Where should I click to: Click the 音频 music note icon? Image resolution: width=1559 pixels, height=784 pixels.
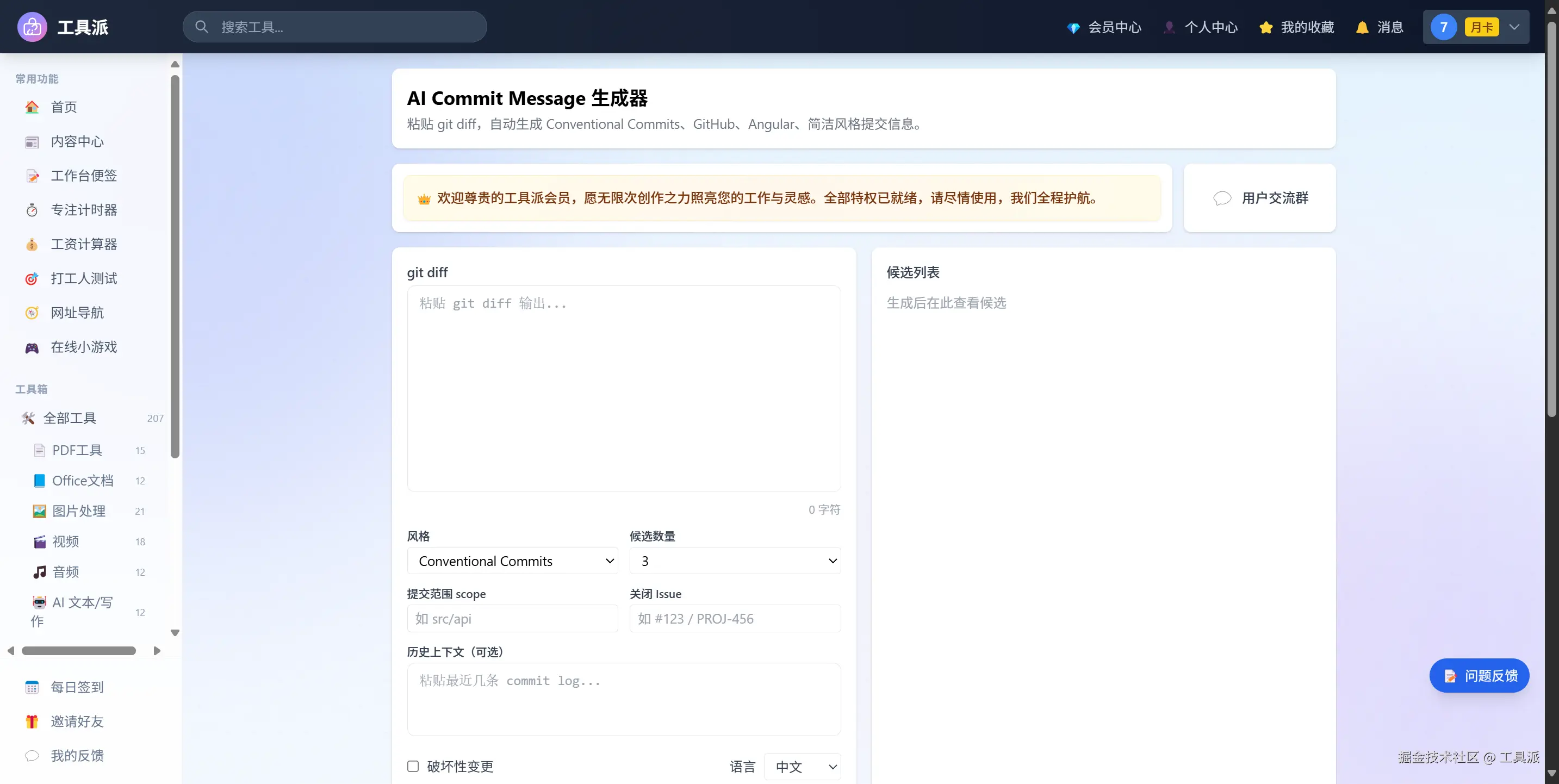[x=39, y=571]
